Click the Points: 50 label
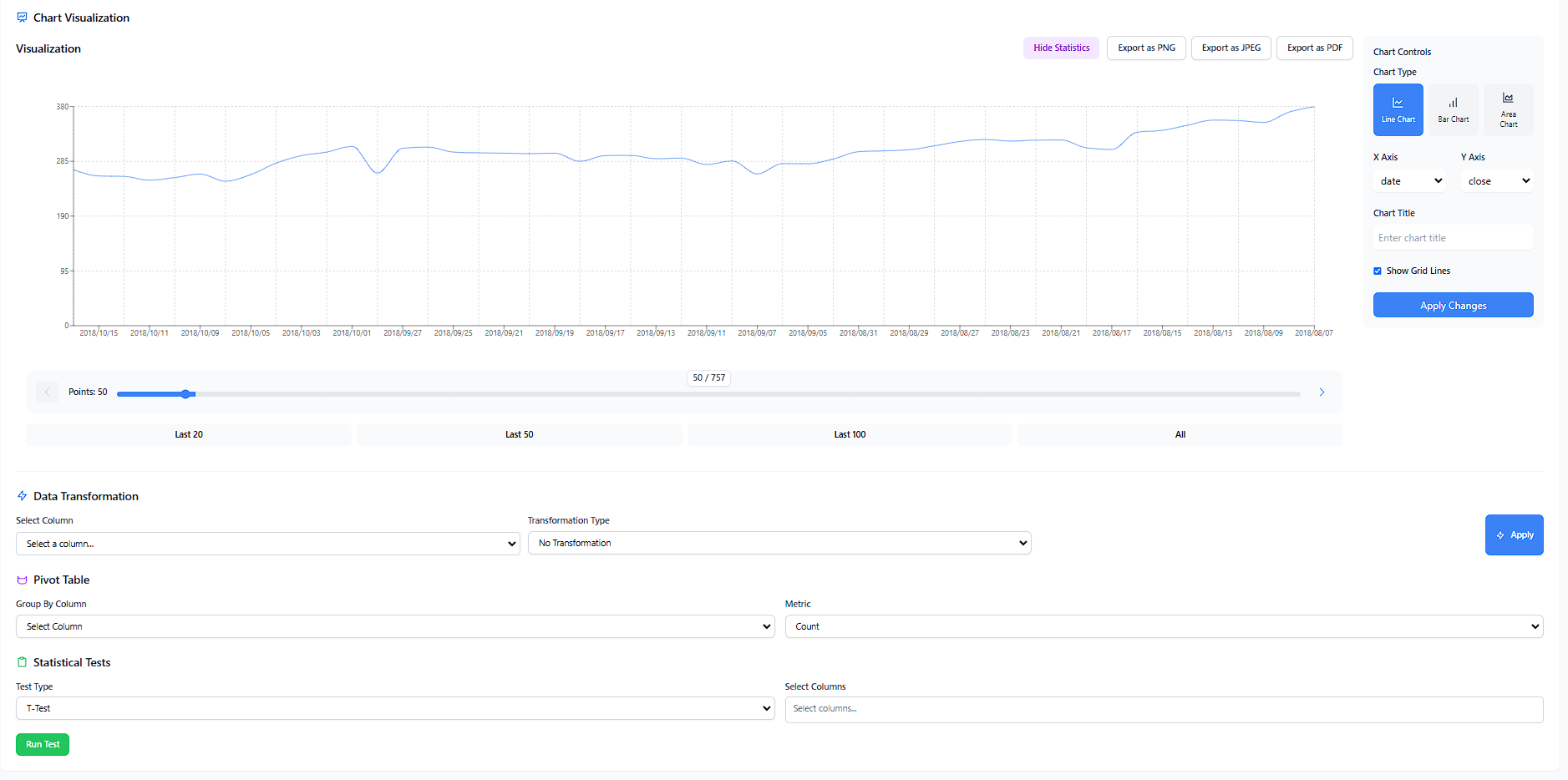The height and width of the screenshot is (780, 1568). point(88,392)
